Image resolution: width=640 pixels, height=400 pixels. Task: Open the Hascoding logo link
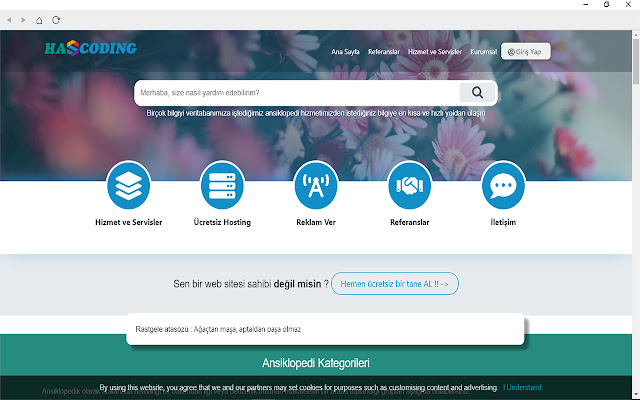(91, 48)
